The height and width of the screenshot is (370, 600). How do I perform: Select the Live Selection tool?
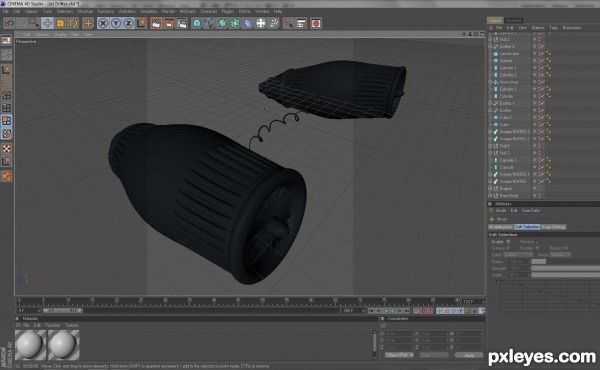pyautogui.click(x=34, y=23)
